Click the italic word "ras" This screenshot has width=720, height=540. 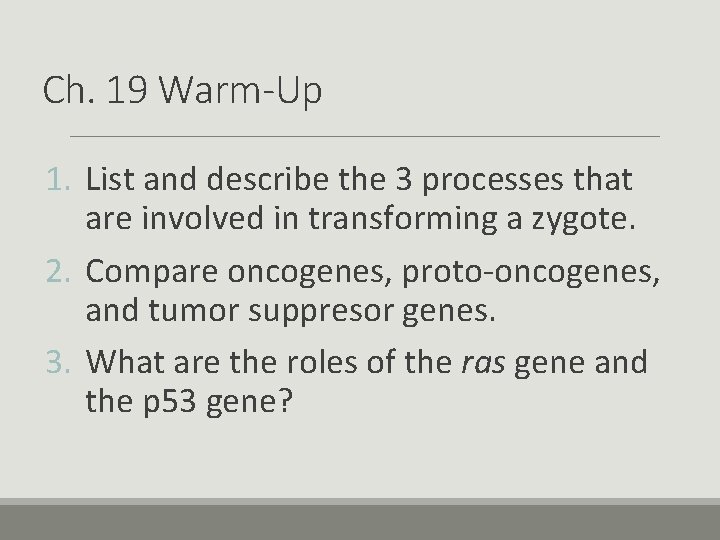(x=483, y=363)
